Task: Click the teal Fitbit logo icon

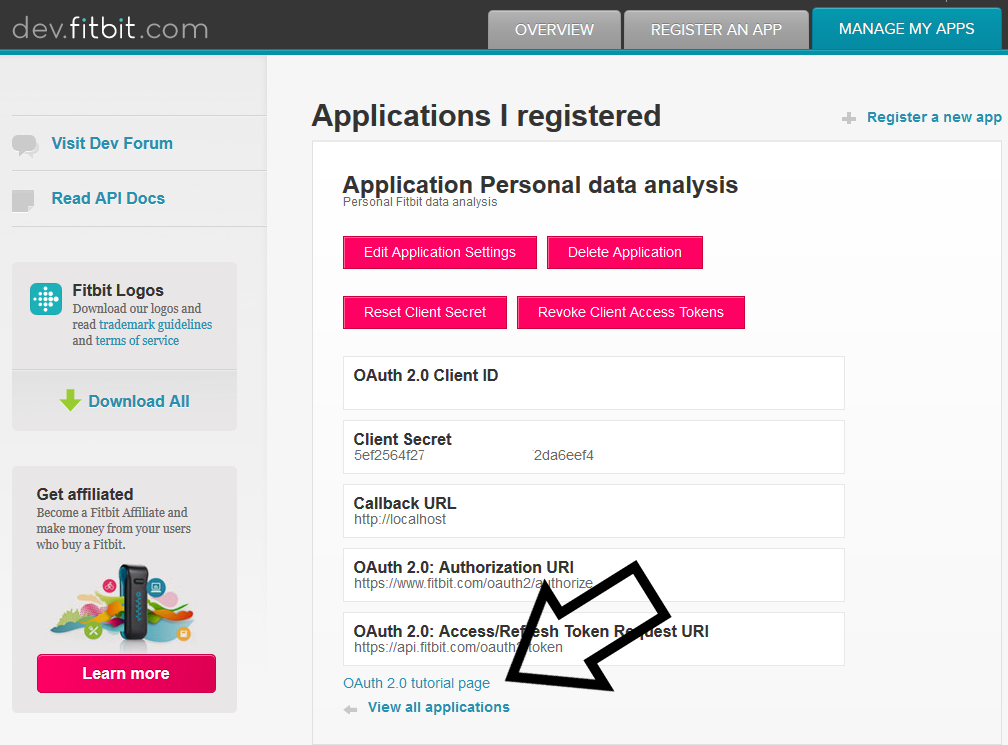Action: (x=46, y=299)
